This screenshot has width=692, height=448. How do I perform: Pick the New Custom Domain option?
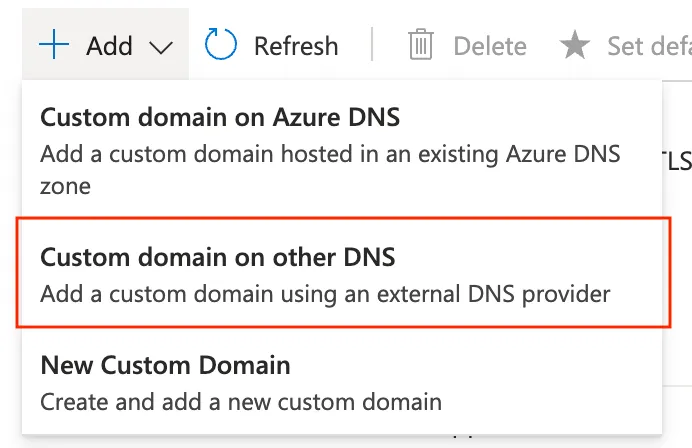coord(342,382)
